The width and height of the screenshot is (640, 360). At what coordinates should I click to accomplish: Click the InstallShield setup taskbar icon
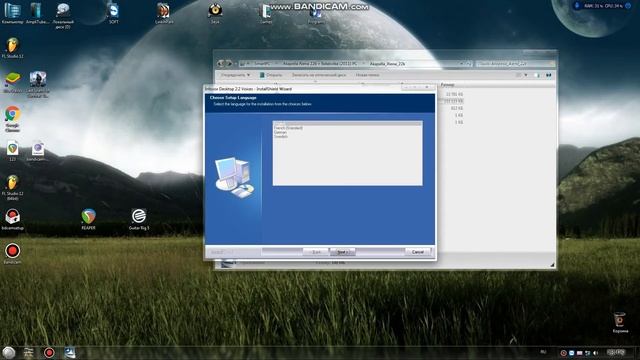pos(69,352)
